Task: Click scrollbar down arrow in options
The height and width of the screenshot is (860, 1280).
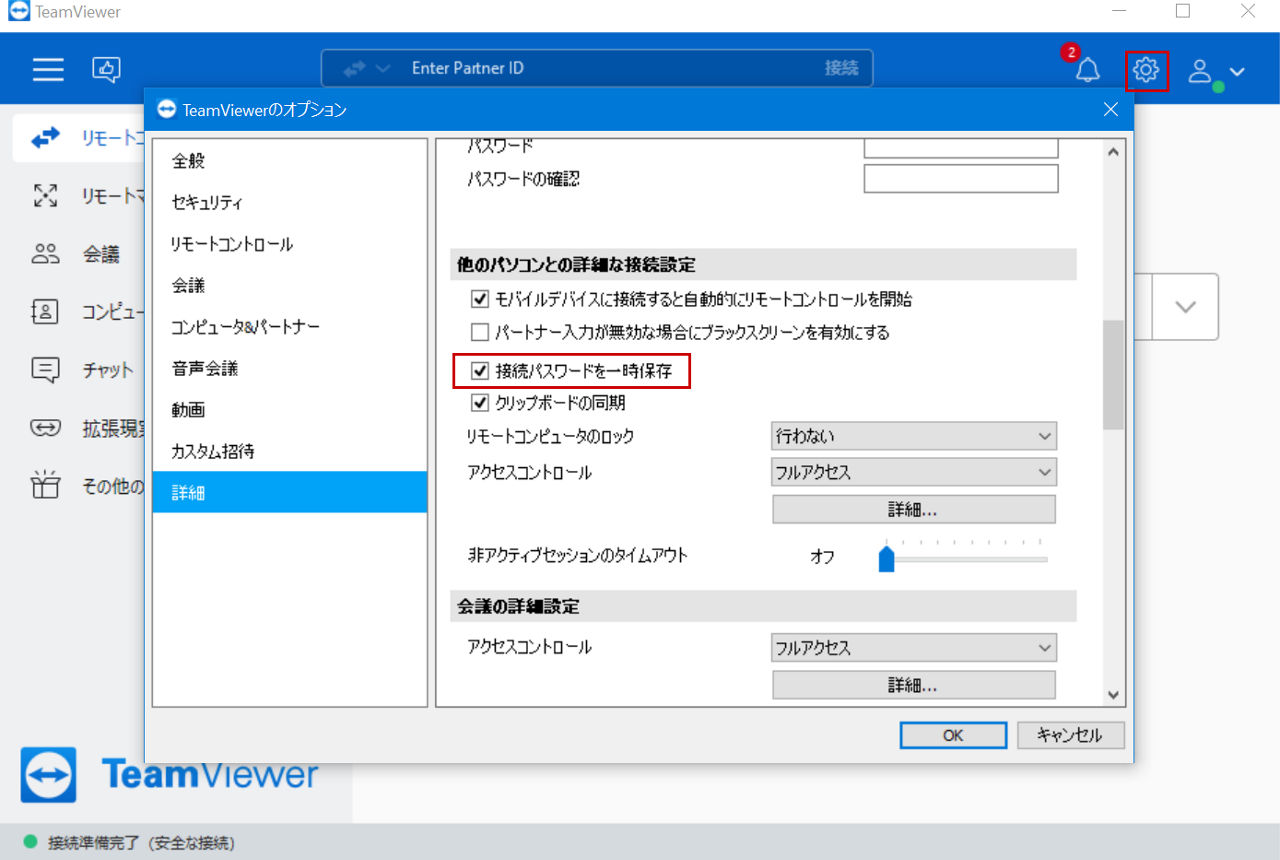Action: 1114,694
